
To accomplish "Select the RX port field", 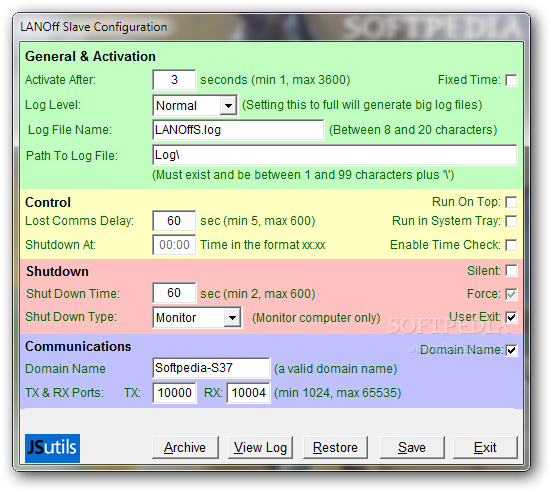I will 248,393.
